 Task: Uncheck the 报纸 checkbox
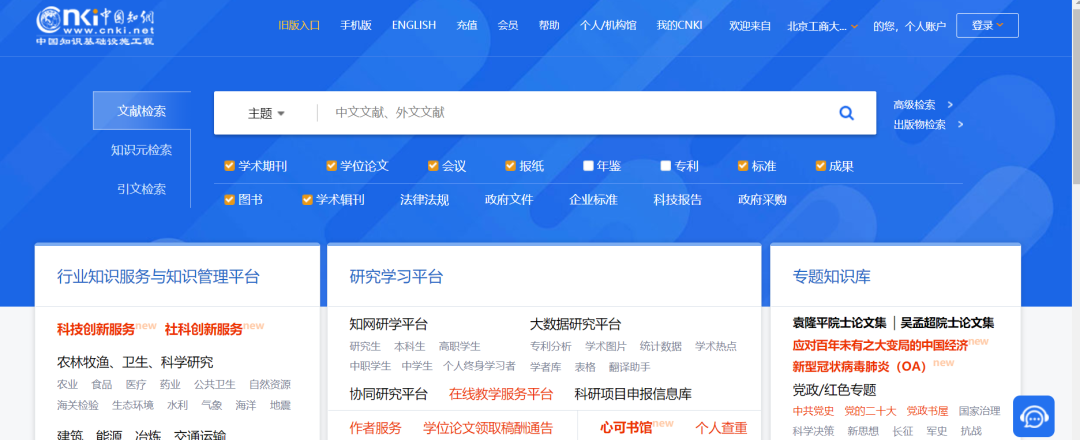510,165
